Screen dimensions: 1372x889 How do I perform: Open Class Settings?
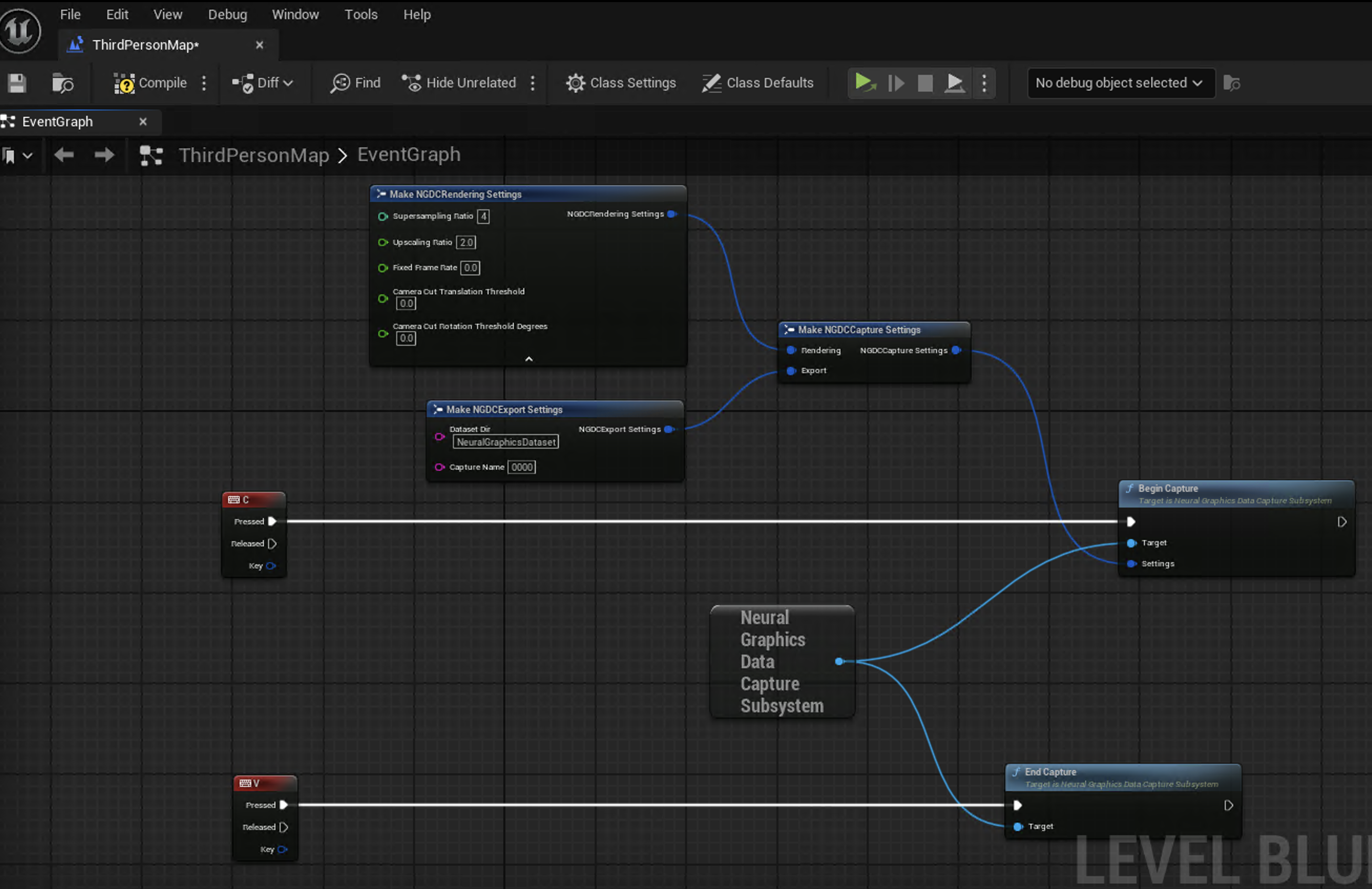point(621,83)
